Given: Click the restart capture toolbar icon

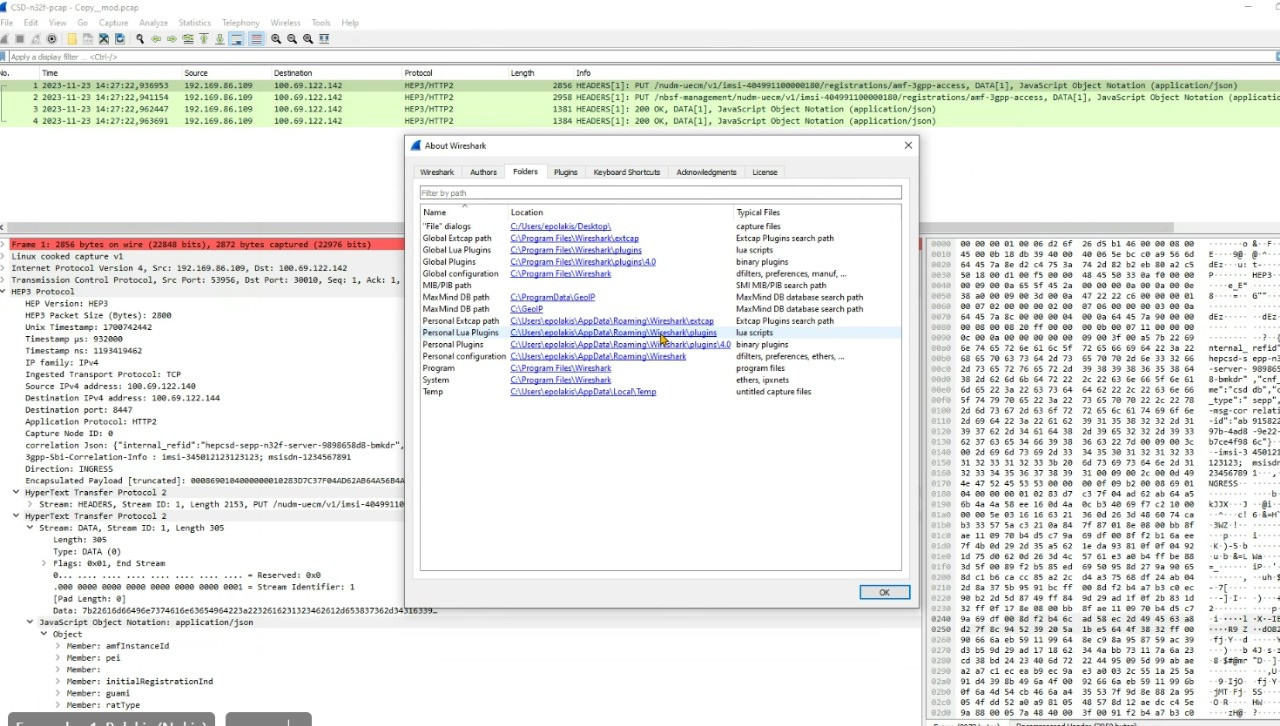Looking at the screenshot, I should pyautogui.click(x=36, y=39).
